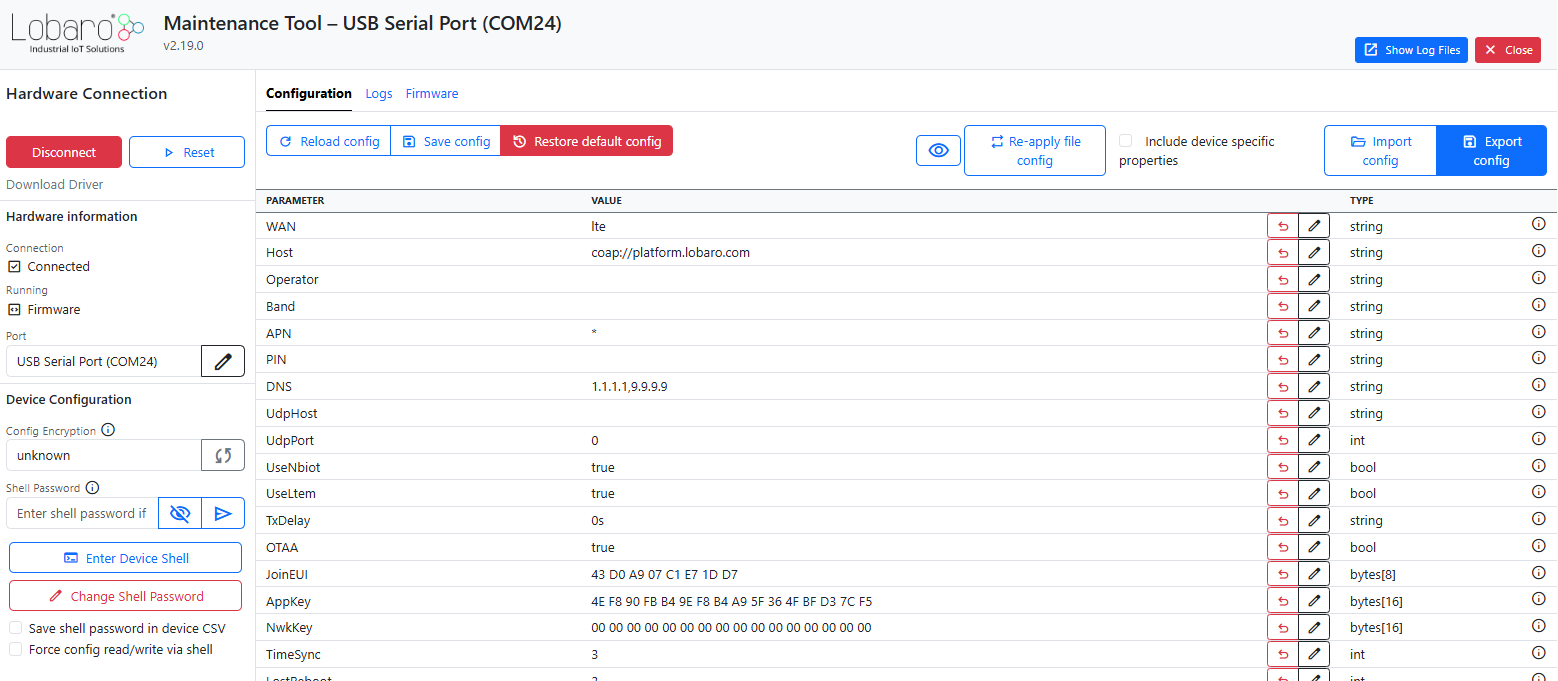Screen dimensions: 1558x681
Task: Show info for the TxDelay parameter
Action: coord(1539,519)
